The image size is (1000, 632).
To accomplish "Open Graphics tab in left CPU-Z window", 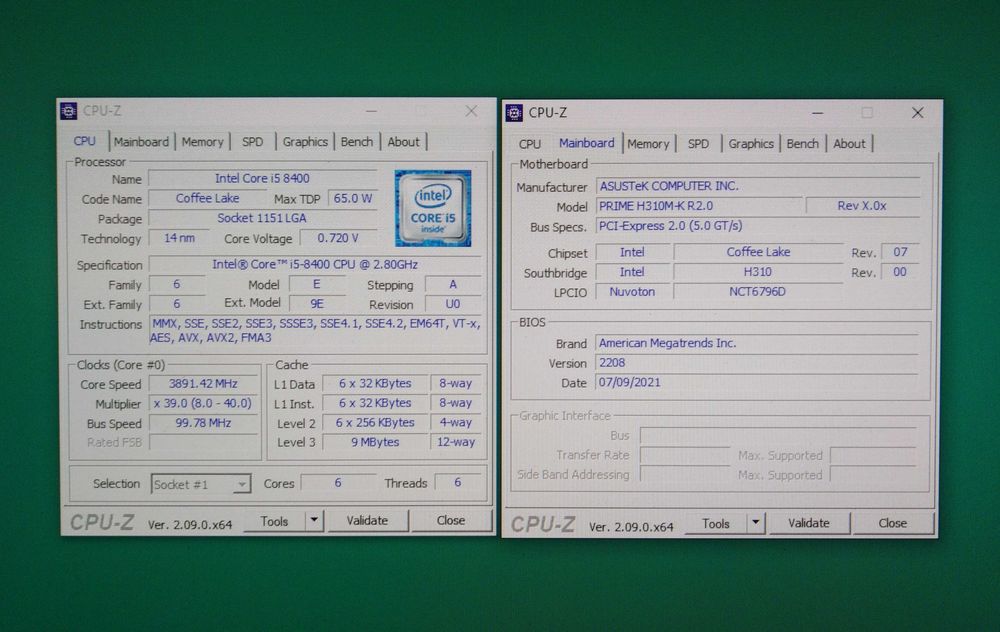I will click(x=305, y=142).
